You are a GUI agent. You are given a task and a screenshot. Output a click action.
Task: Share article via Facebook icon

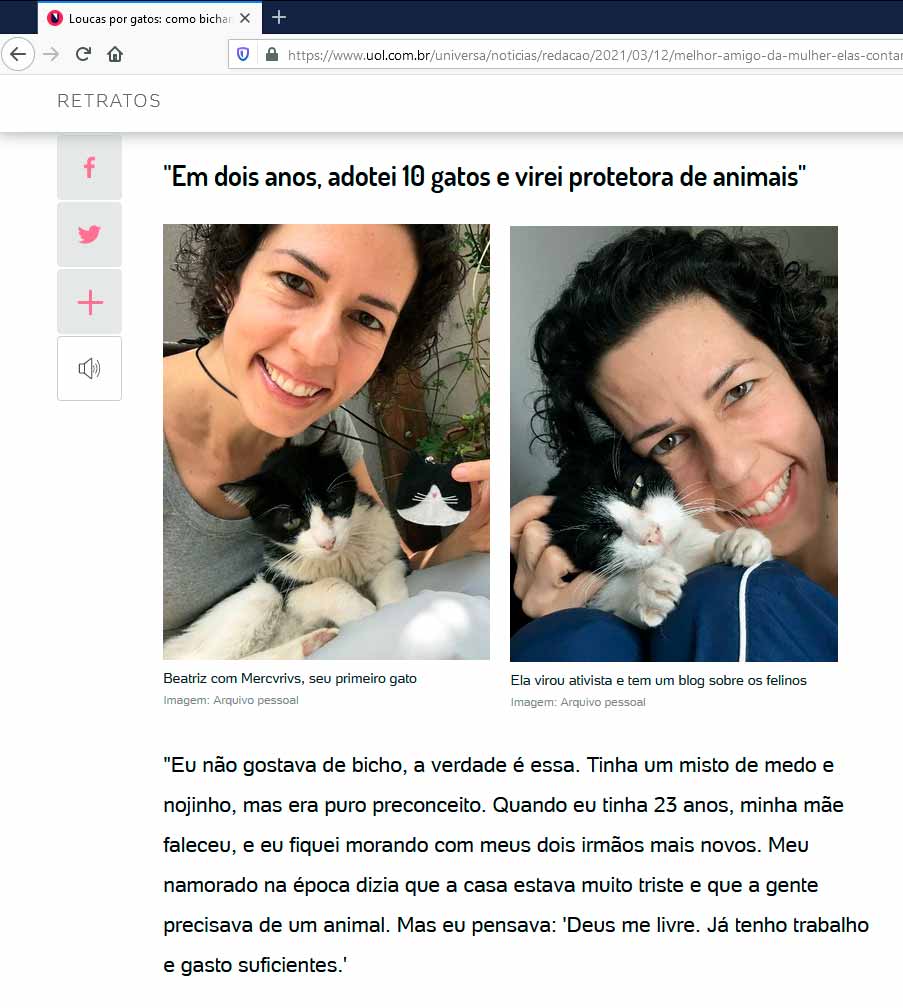tap(89, 168)
